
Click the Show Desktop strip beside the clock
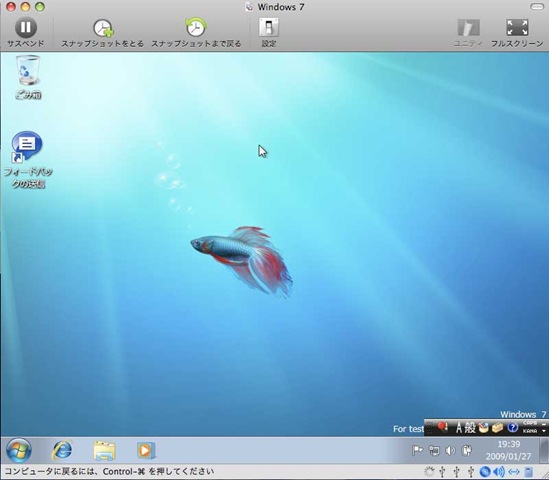coord(544,450)
